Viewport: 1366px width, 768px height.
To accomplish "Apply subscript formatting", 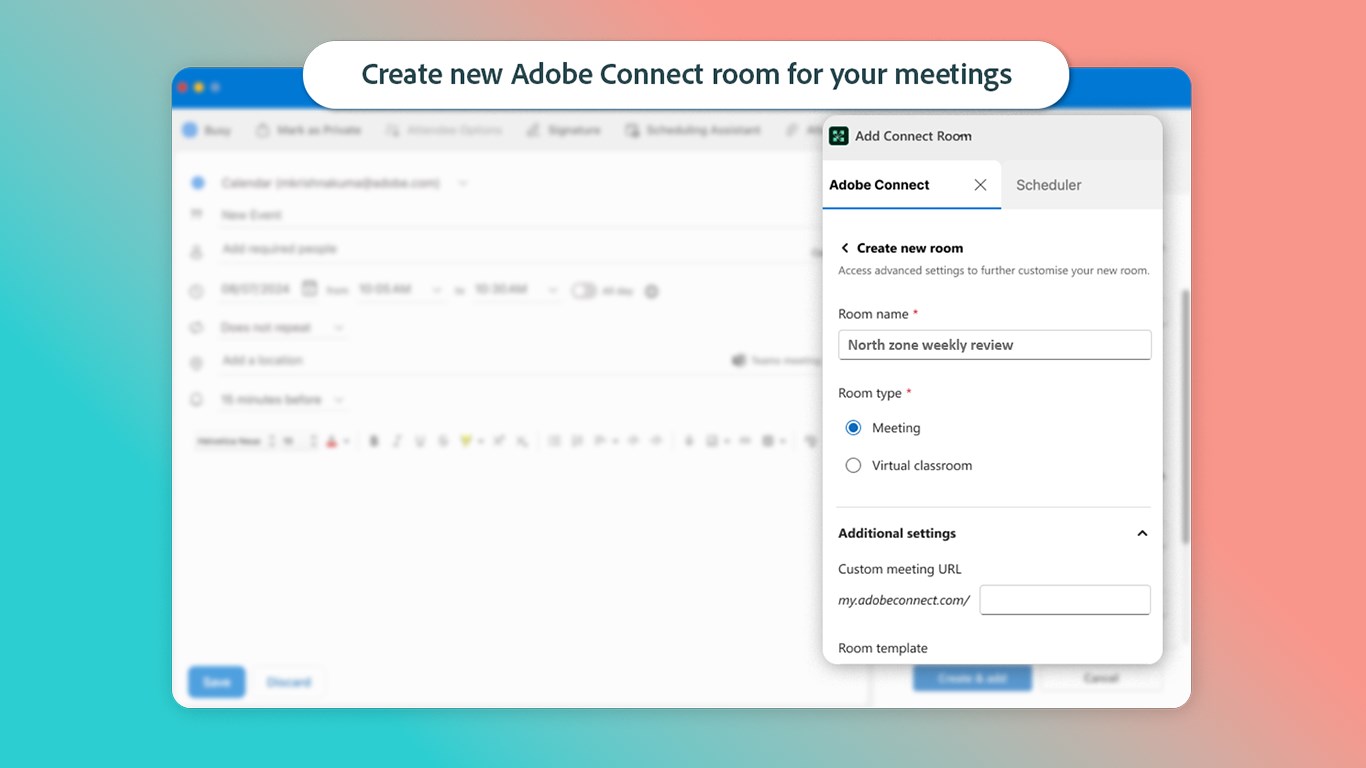I will [x=522, y=441].
